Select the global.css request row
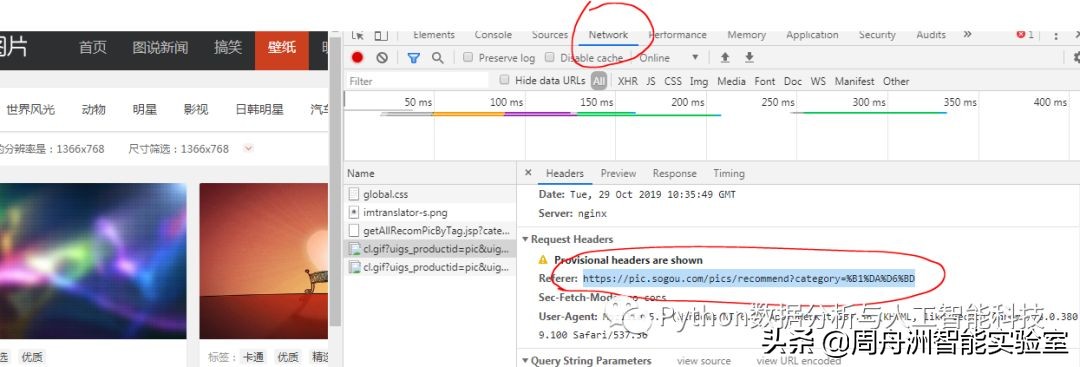1080x367 pixels. pyautogui.click(x=430, y=194)
